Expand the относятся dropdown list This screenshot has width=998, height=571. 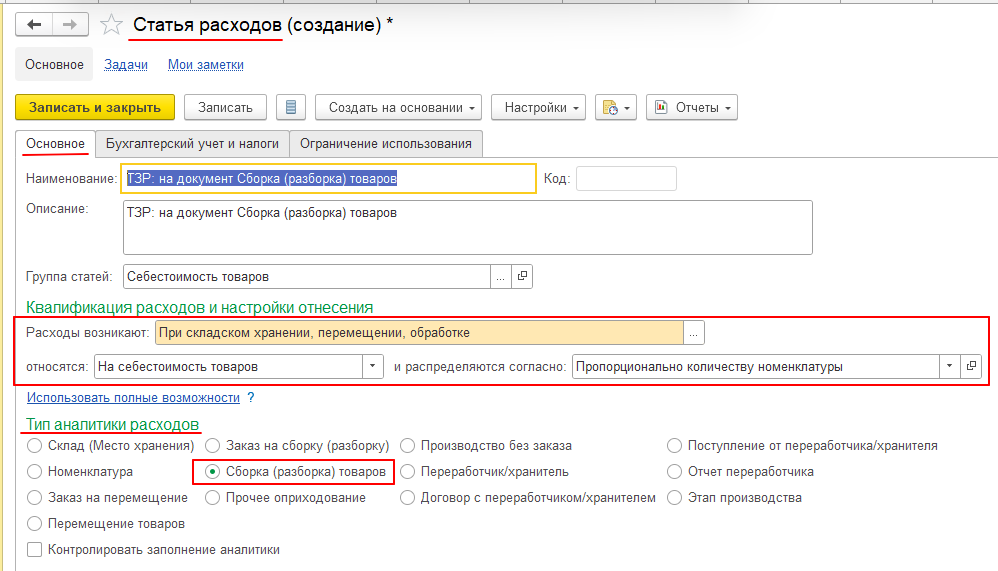[x=373, y=367]
